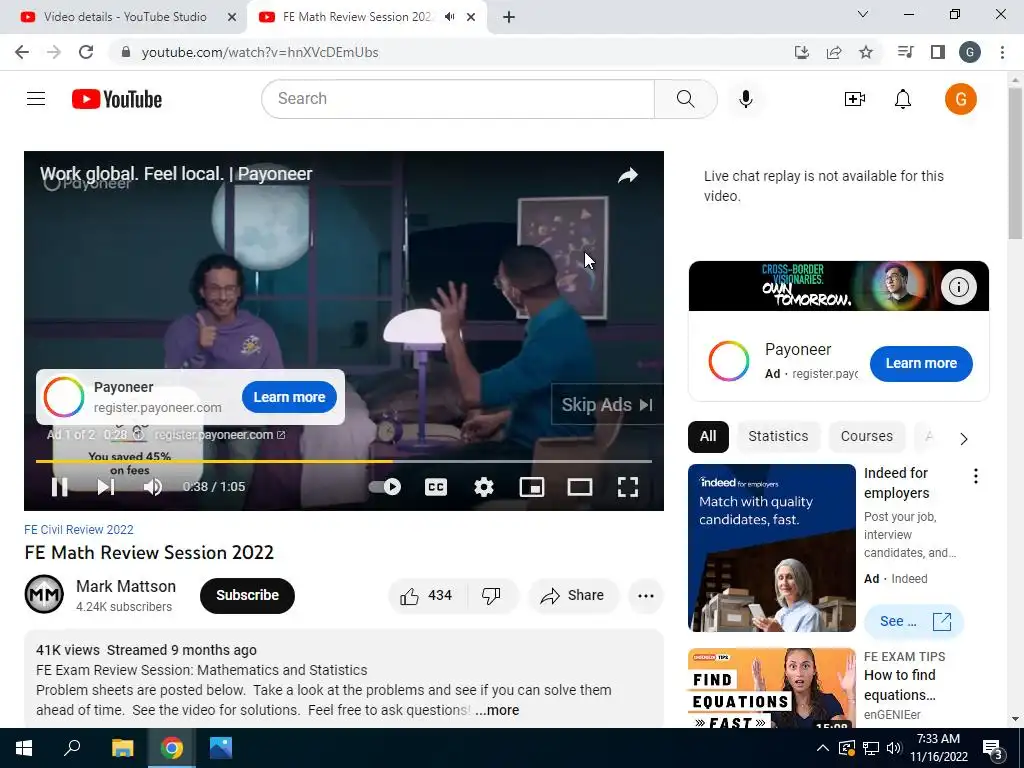Open register.payoneer.com link under overlay

point(220,434)
